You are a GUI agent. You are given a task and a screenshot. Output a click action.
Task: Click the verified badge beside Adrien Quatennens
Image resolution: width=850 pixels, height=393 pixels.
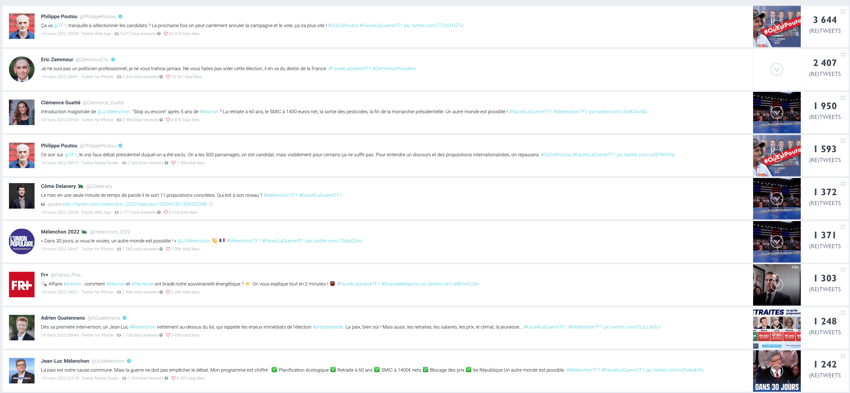click(124, 318)
